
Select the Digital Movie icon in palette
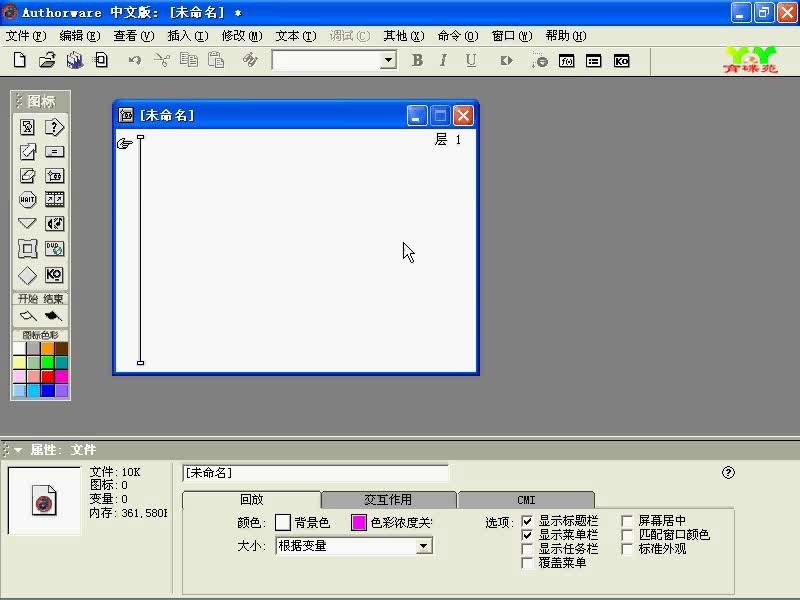[54, 199]
